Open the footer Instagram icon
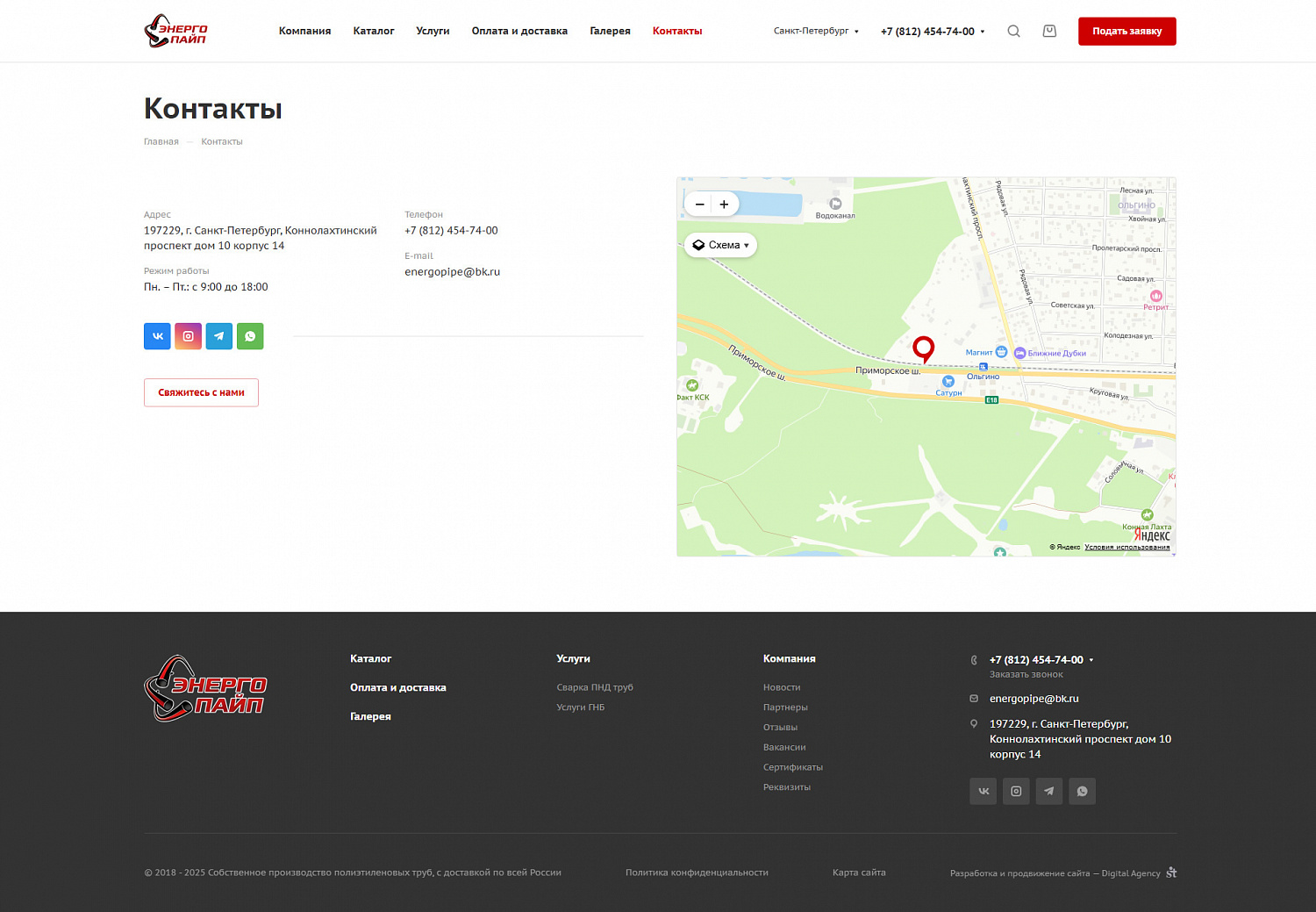Screen dimensions: 1316x912 click(1016, 791)
